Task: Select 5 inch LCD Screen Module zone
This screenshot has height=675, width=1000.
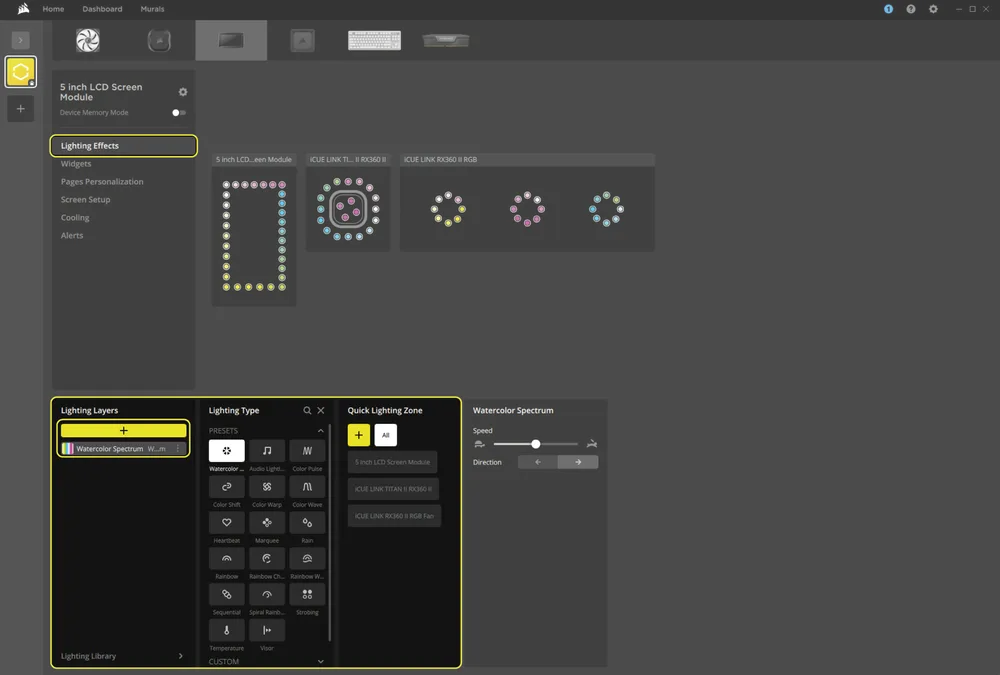Action: coord(392,462)
